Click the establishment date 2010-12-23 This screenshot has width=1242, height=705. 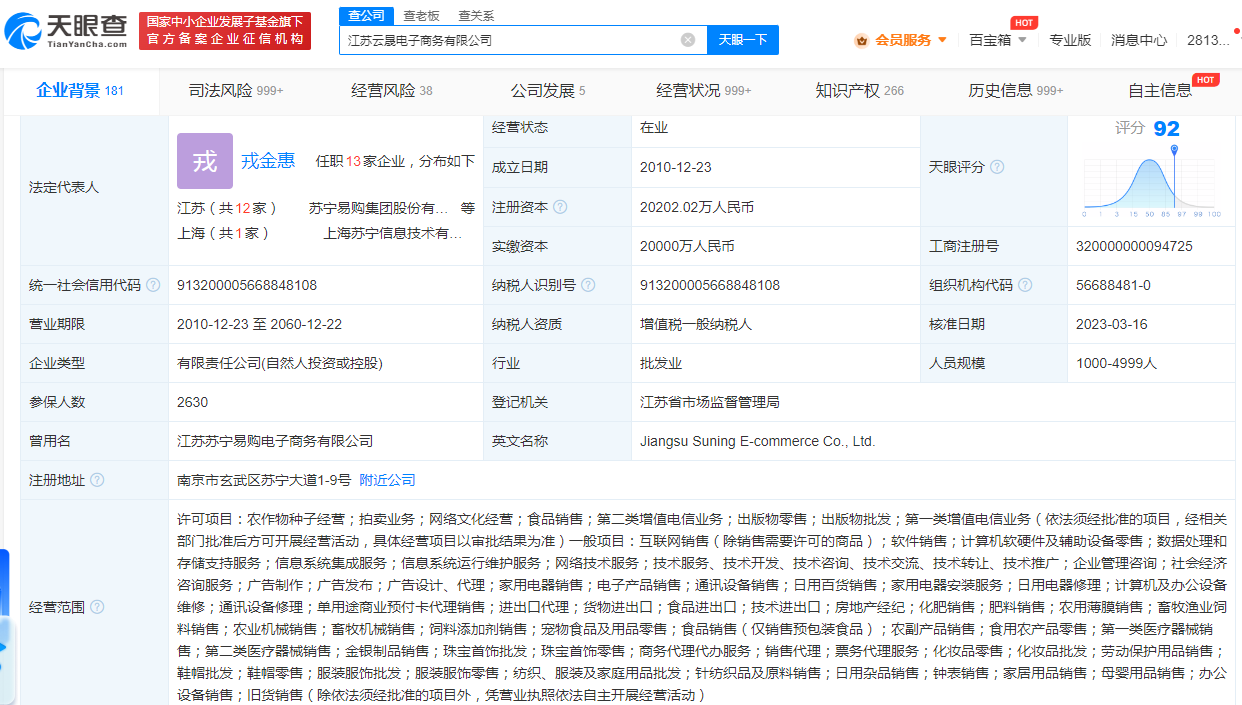pyautogui.click(x=676, y=167)
